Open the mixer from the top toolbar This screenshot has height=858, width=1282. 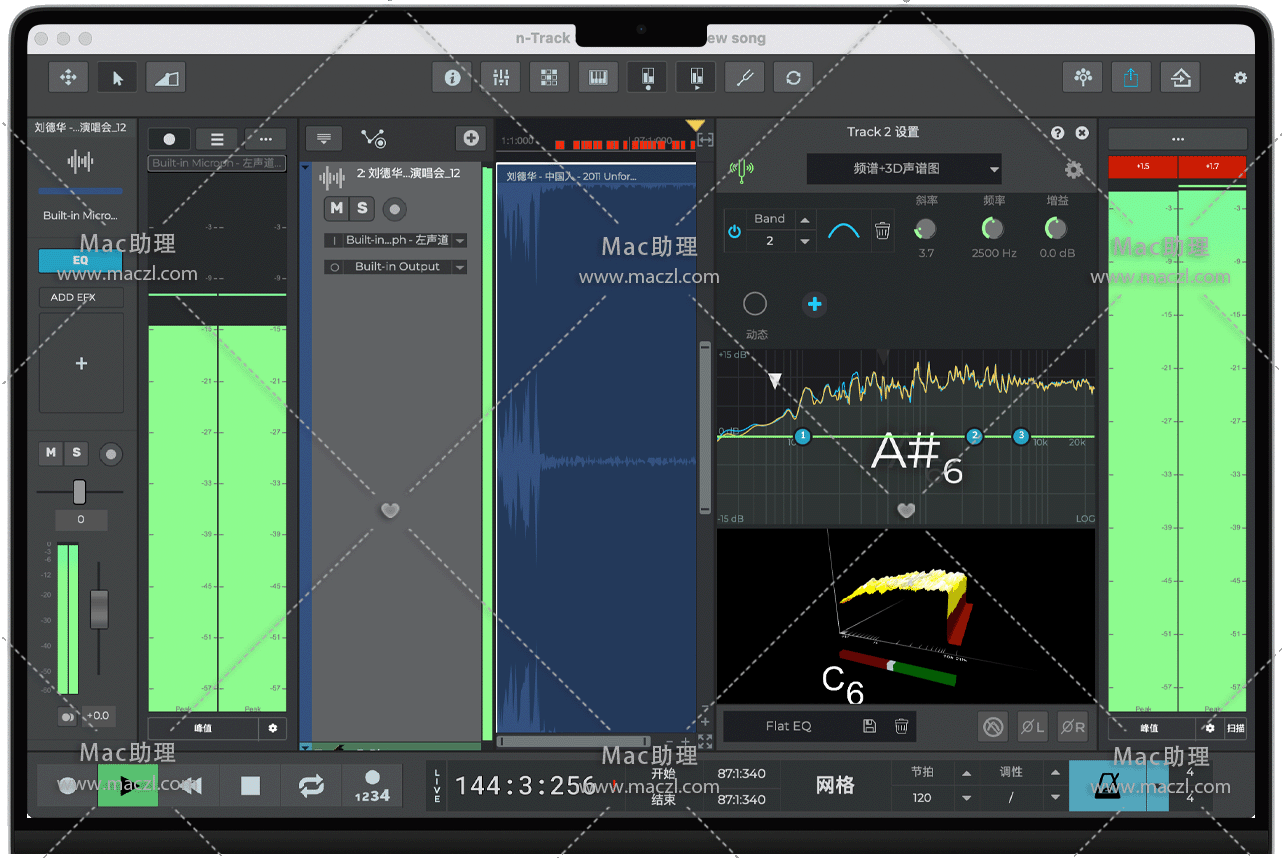click(x=501, y=78)
